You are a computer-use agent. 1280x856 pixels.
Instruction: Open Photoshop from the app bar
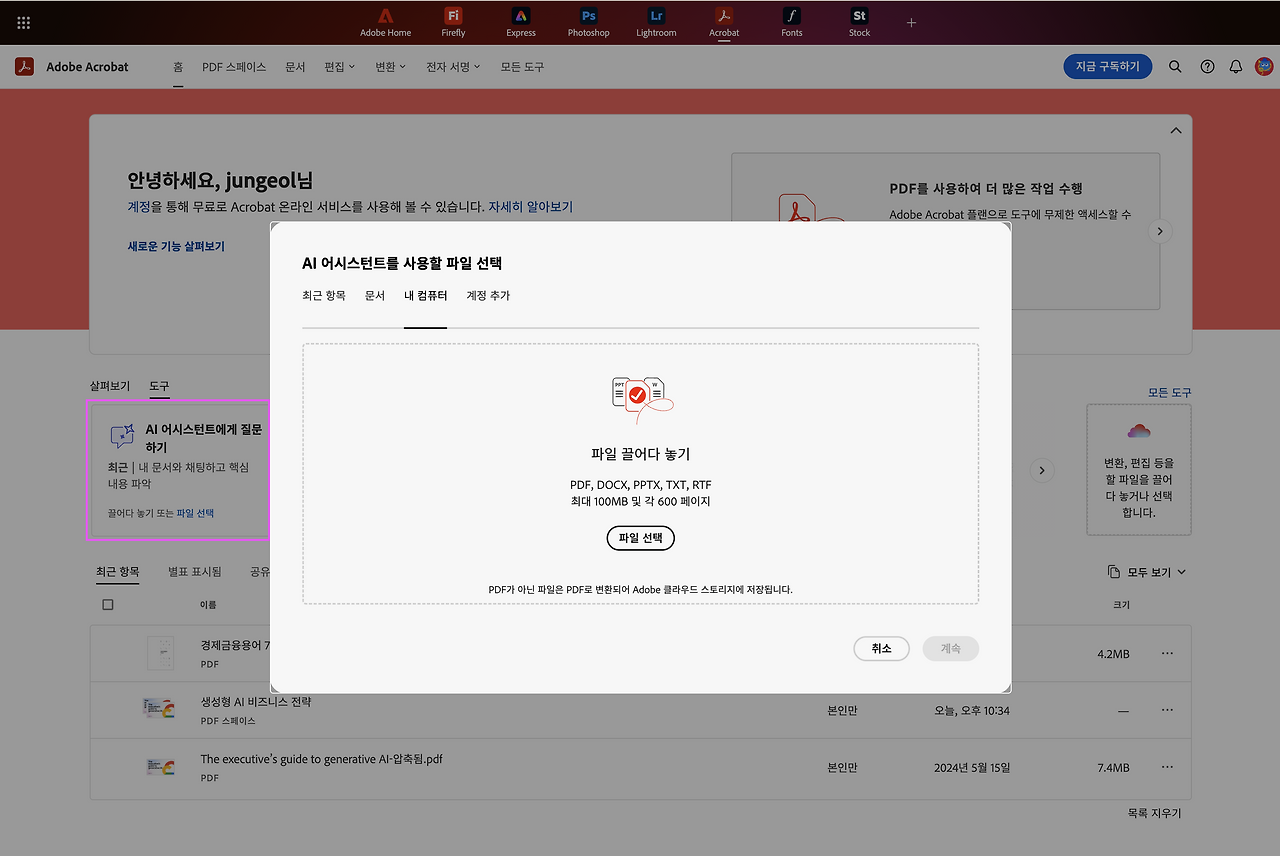(589, 23)
